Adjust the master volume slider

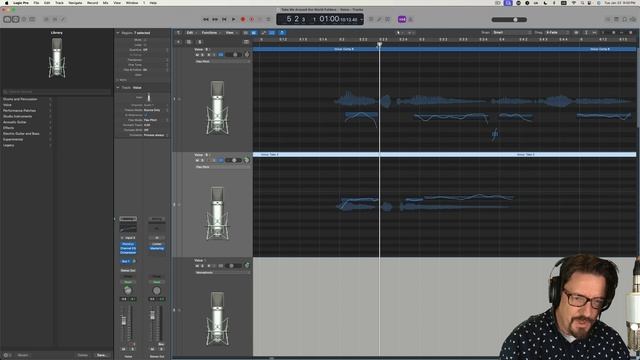point(509,20)
